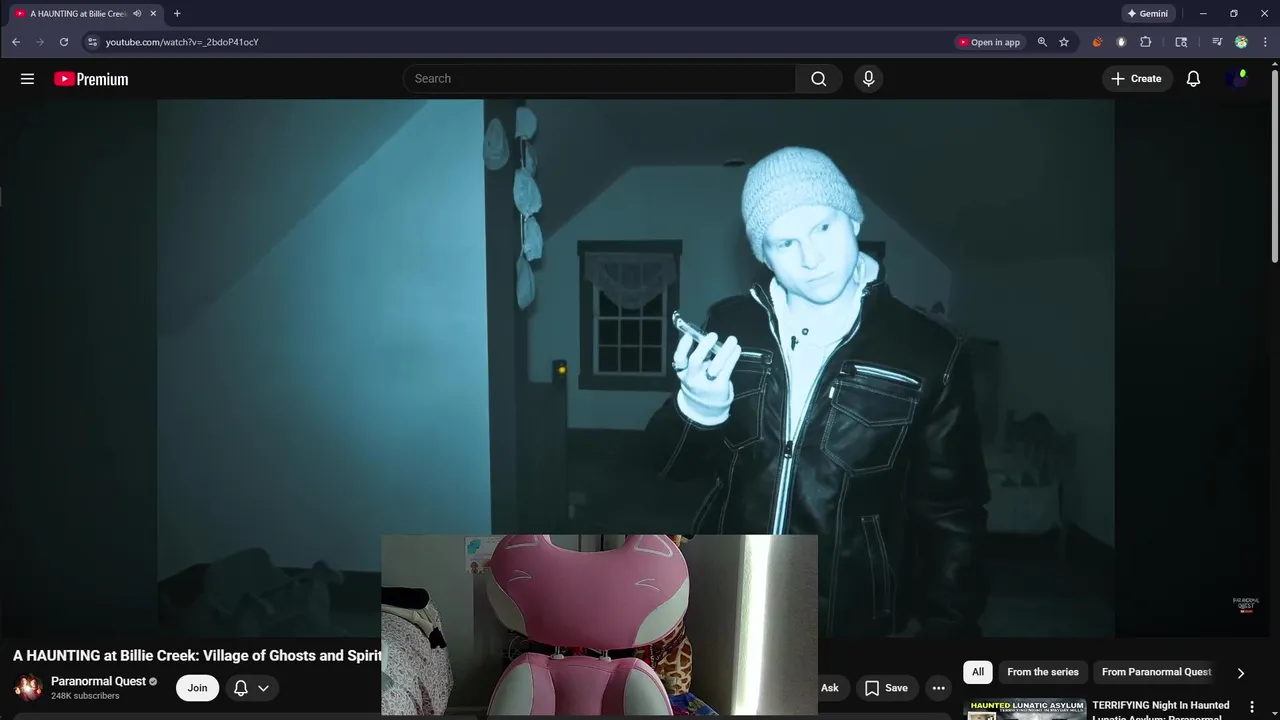Click the search magnifier button
The image size is (1280, 720).
point(819,79)
